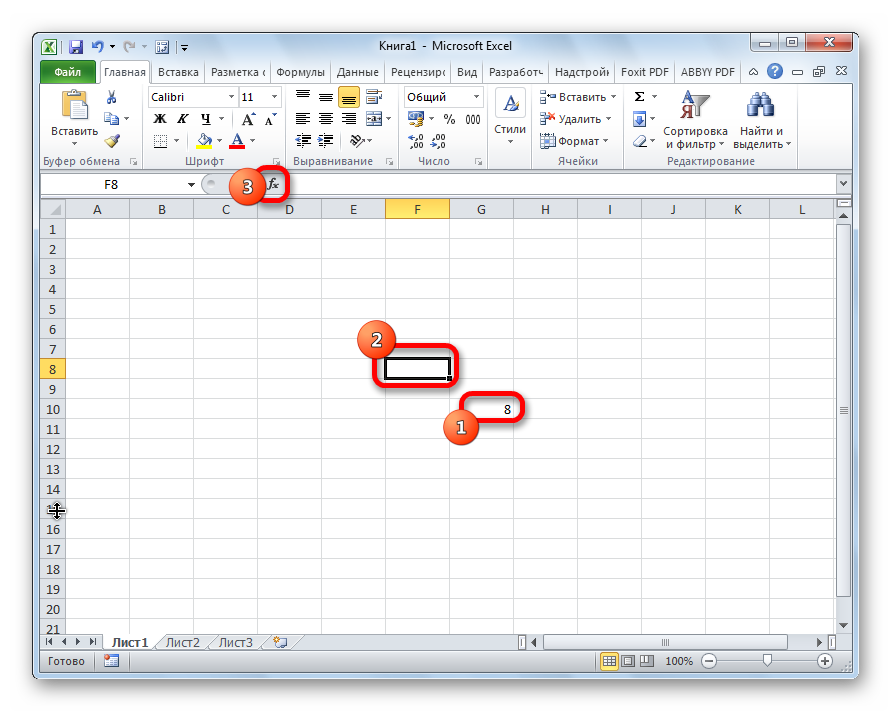
Task: Open Сортировка и фильтр menu
Action: tap(695, 119)
